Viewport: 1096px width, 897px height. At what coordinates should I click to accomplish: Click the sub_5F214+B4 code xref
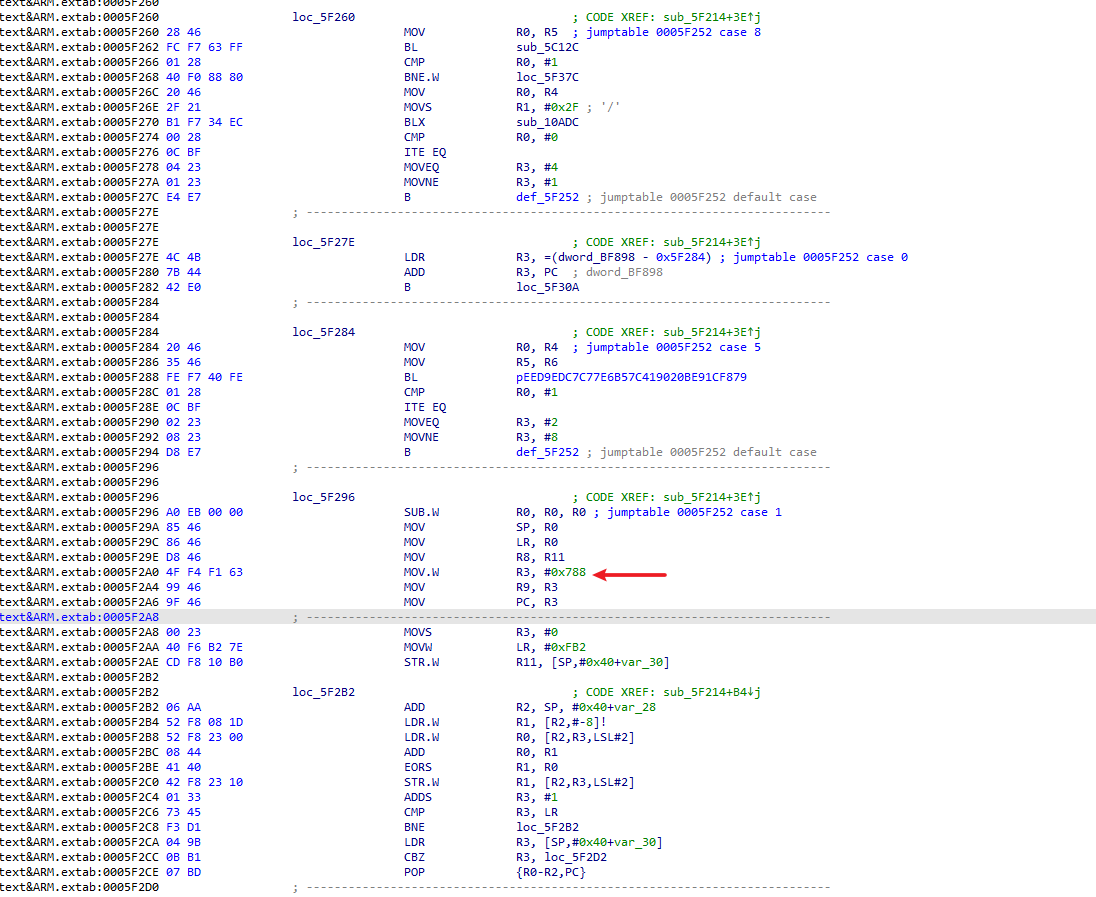point(711,692)
